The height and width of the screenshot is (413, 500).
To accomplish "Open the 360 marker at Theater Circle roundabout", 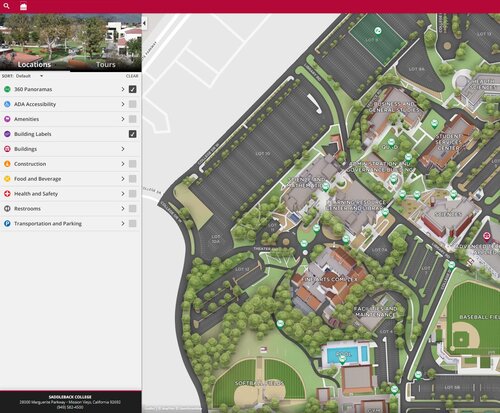I will 304,244.
